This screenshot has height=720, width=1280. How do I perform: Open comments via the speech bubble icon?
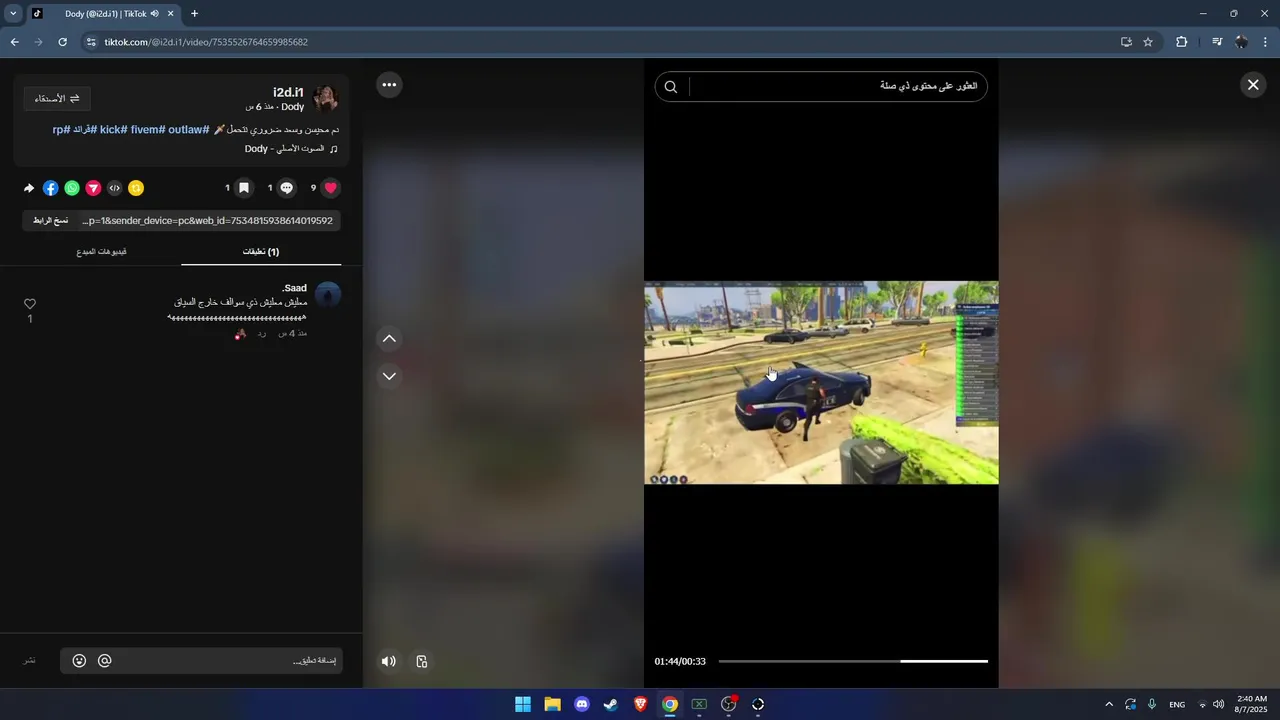[x=287, y=188]
